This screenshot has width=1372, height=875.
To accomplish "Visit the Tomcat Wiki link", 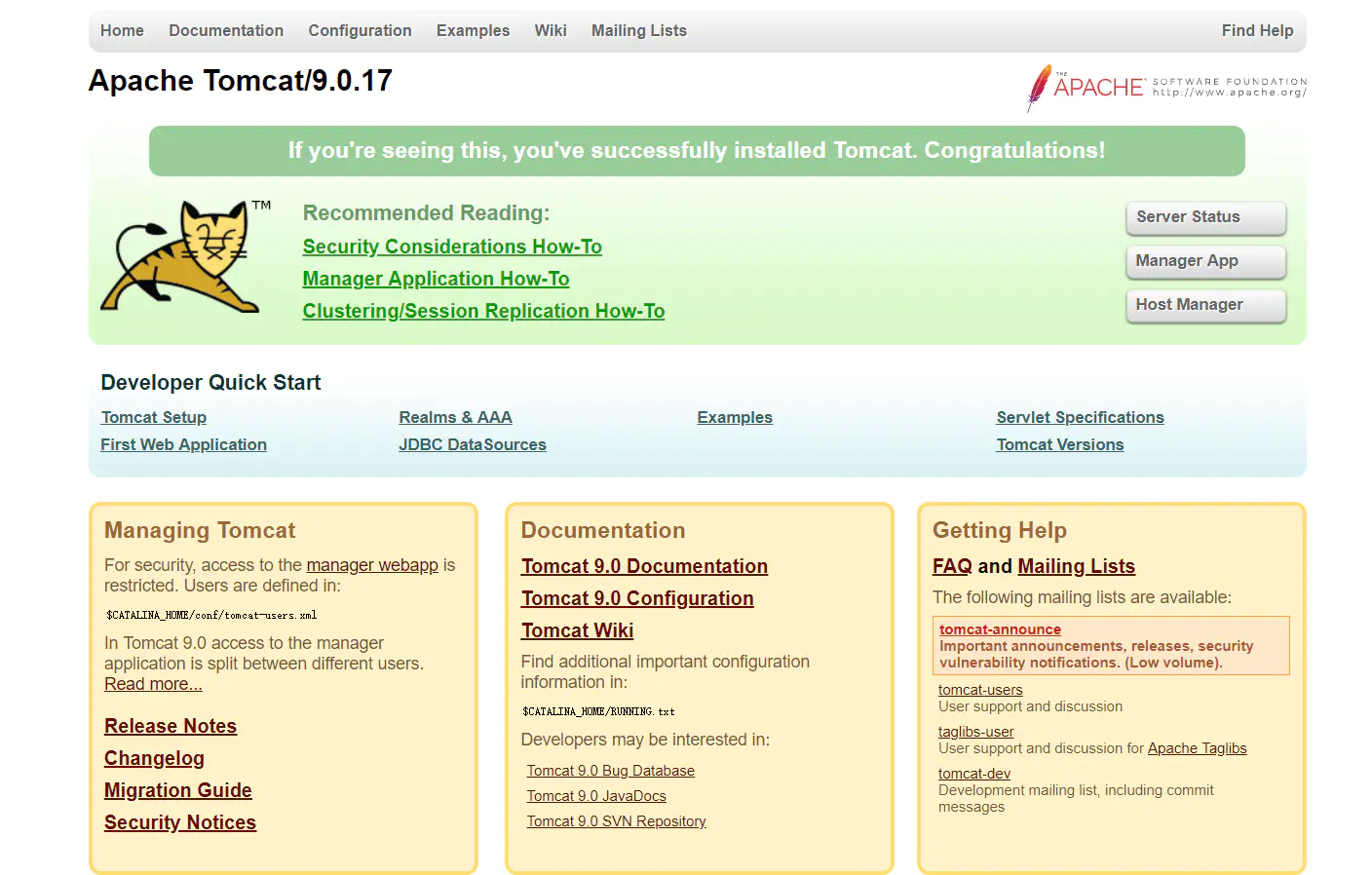I will 577,630.
